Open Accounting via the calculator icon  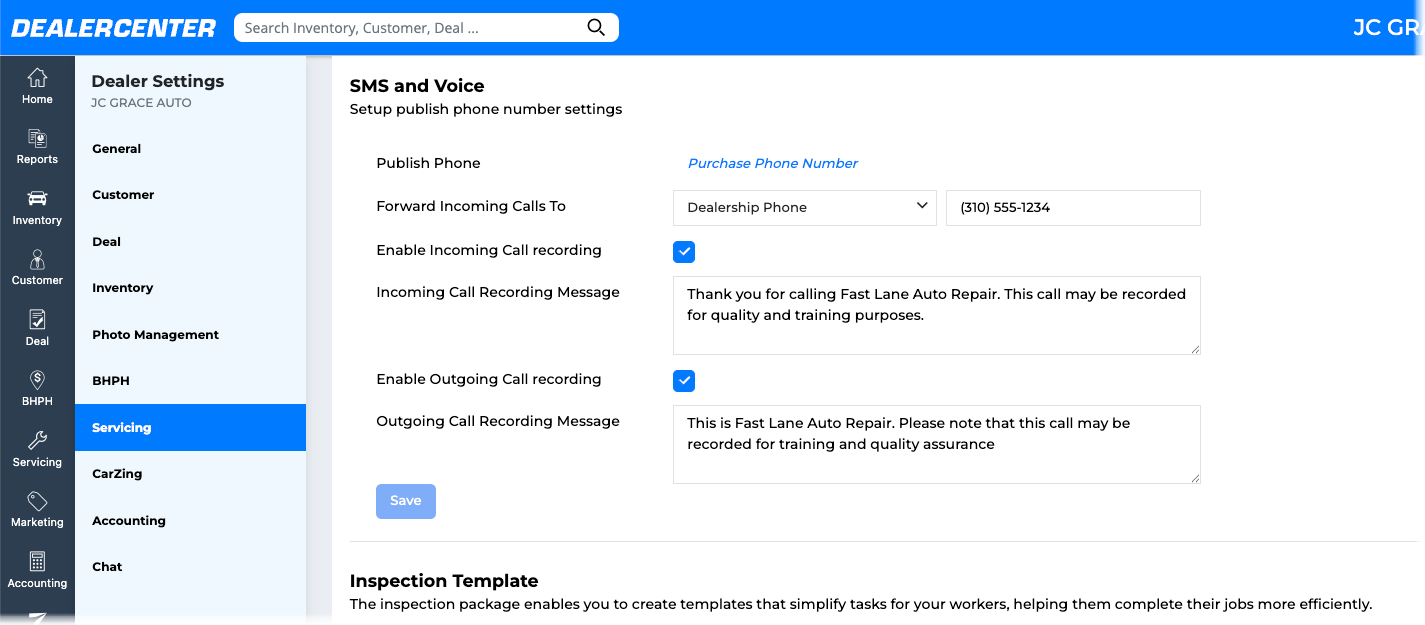click(x=37, y=570)
